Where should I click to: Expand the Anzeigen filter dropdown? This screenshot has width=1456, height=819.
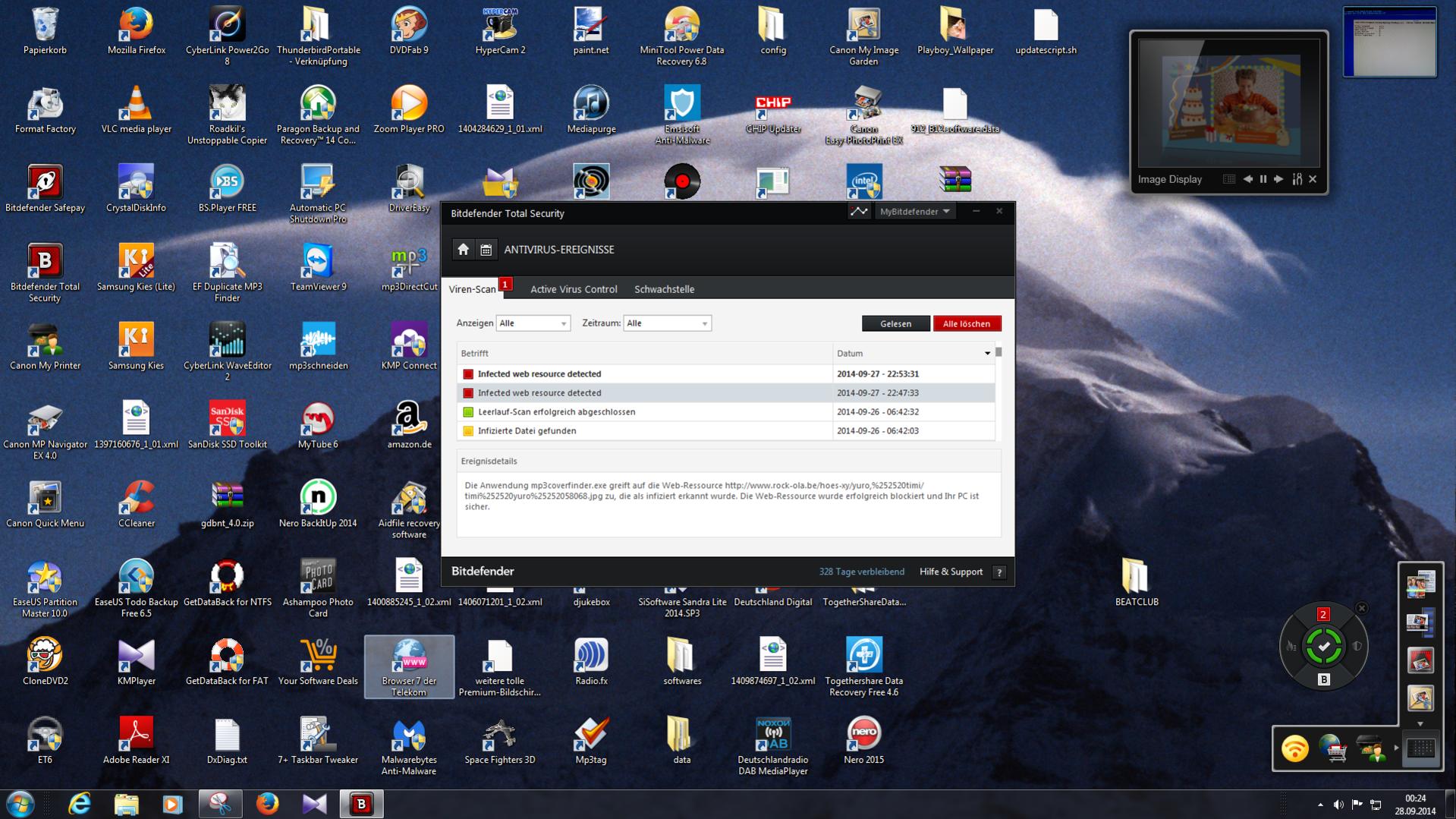click(x=533, y=323)
